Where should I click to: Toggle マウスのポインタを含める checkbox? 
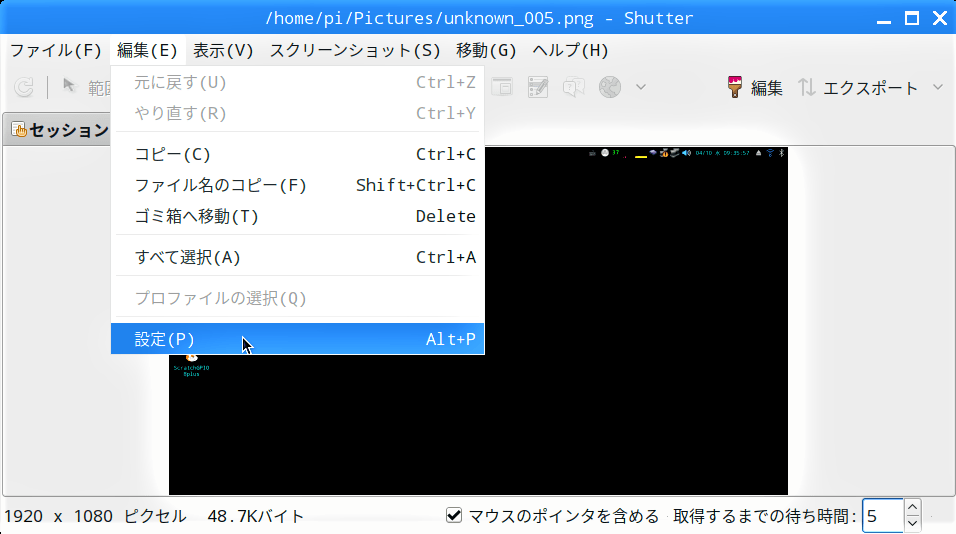pos(454,516)
